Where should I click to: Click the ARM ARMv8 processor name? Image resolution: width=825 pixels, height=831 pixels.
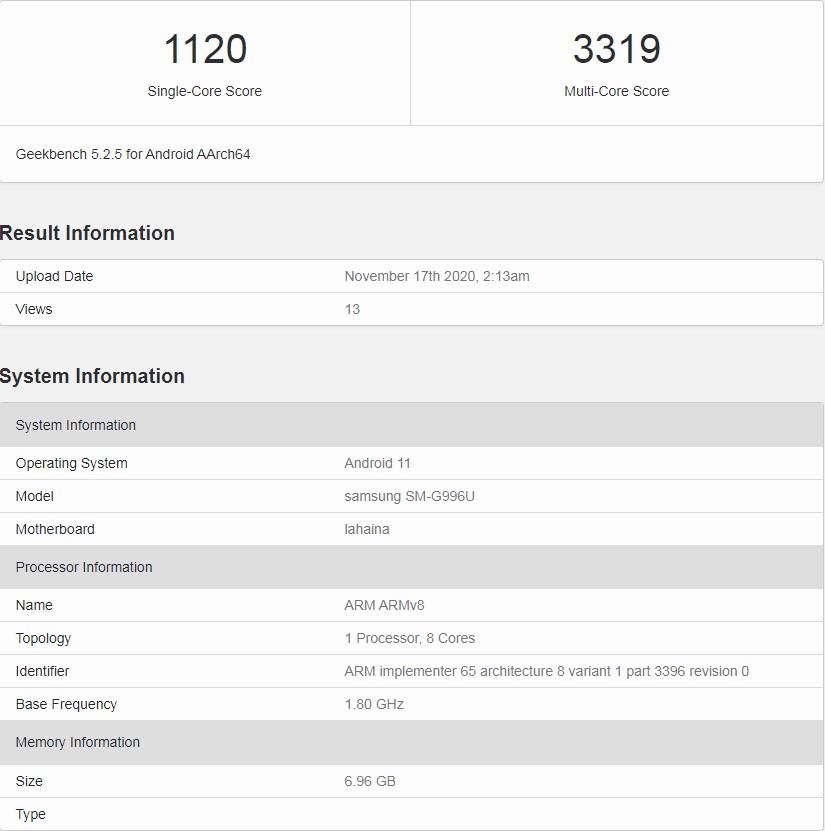(x=384, y=605)
